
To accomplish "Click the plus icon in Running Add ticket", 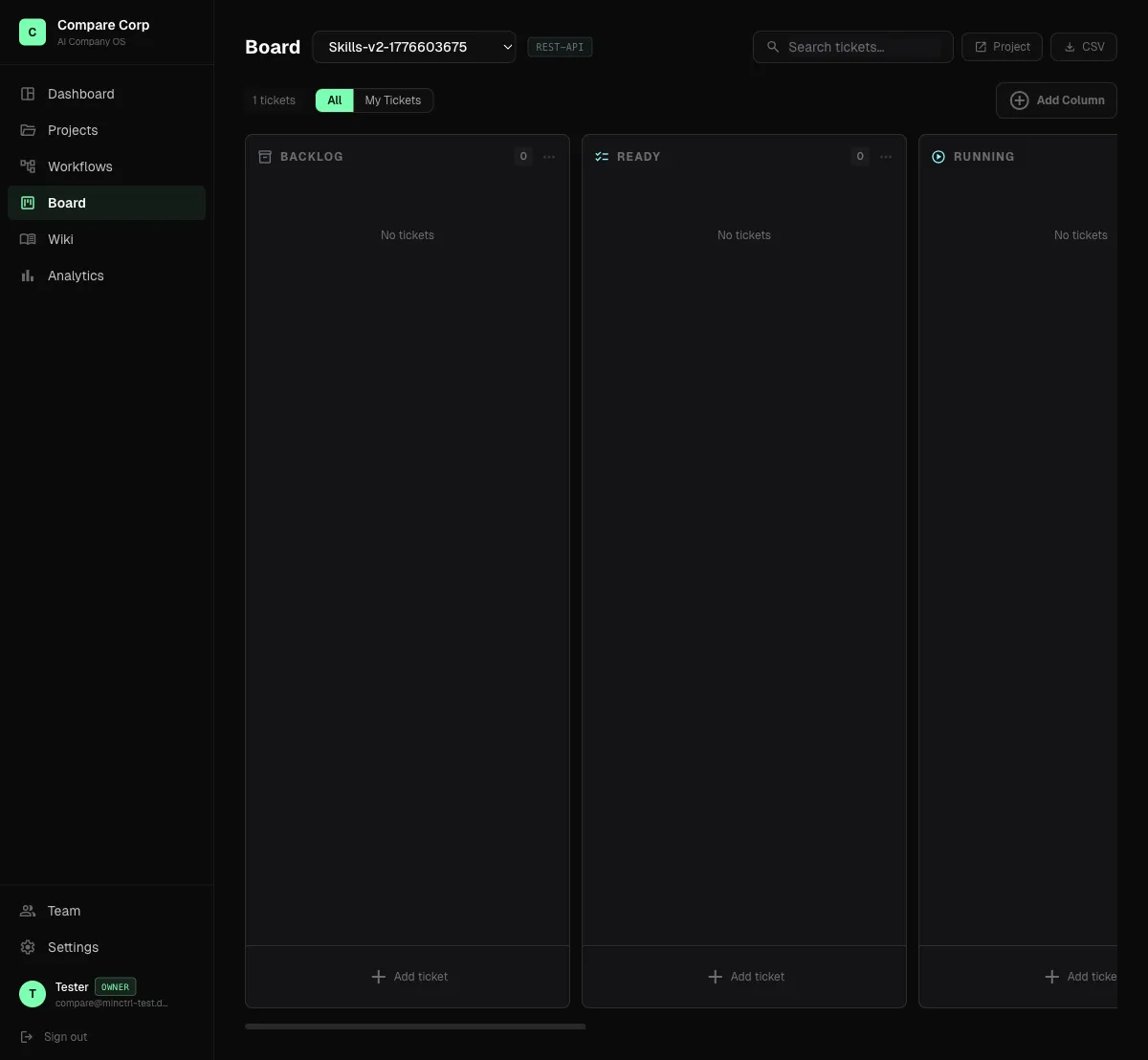I will (x=1051, y=977).
